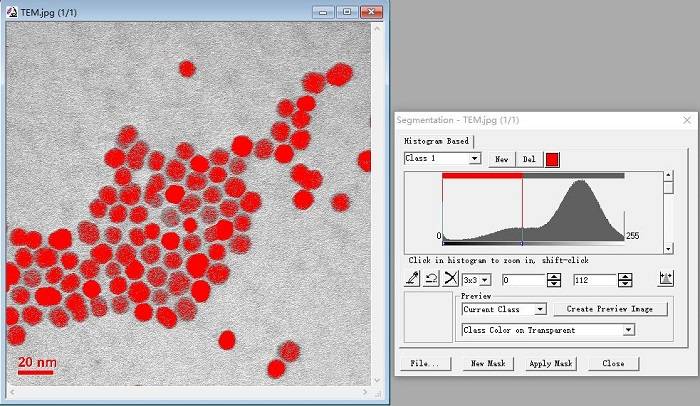
Task: Click the preview thumbnail box
Action: pyautogui.click(x=428, y=317)
